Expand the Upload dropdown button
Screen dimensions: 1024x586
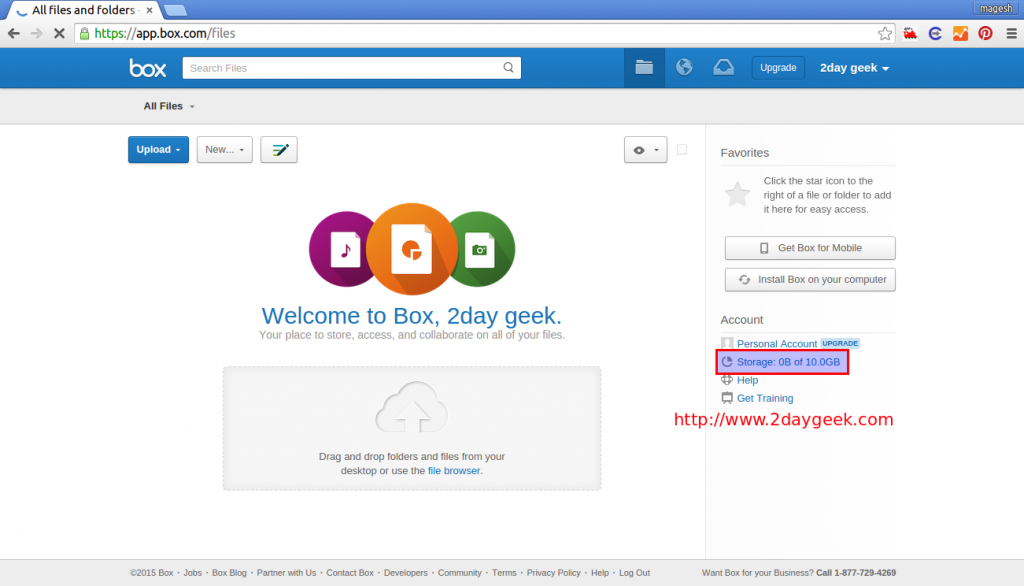158,150
